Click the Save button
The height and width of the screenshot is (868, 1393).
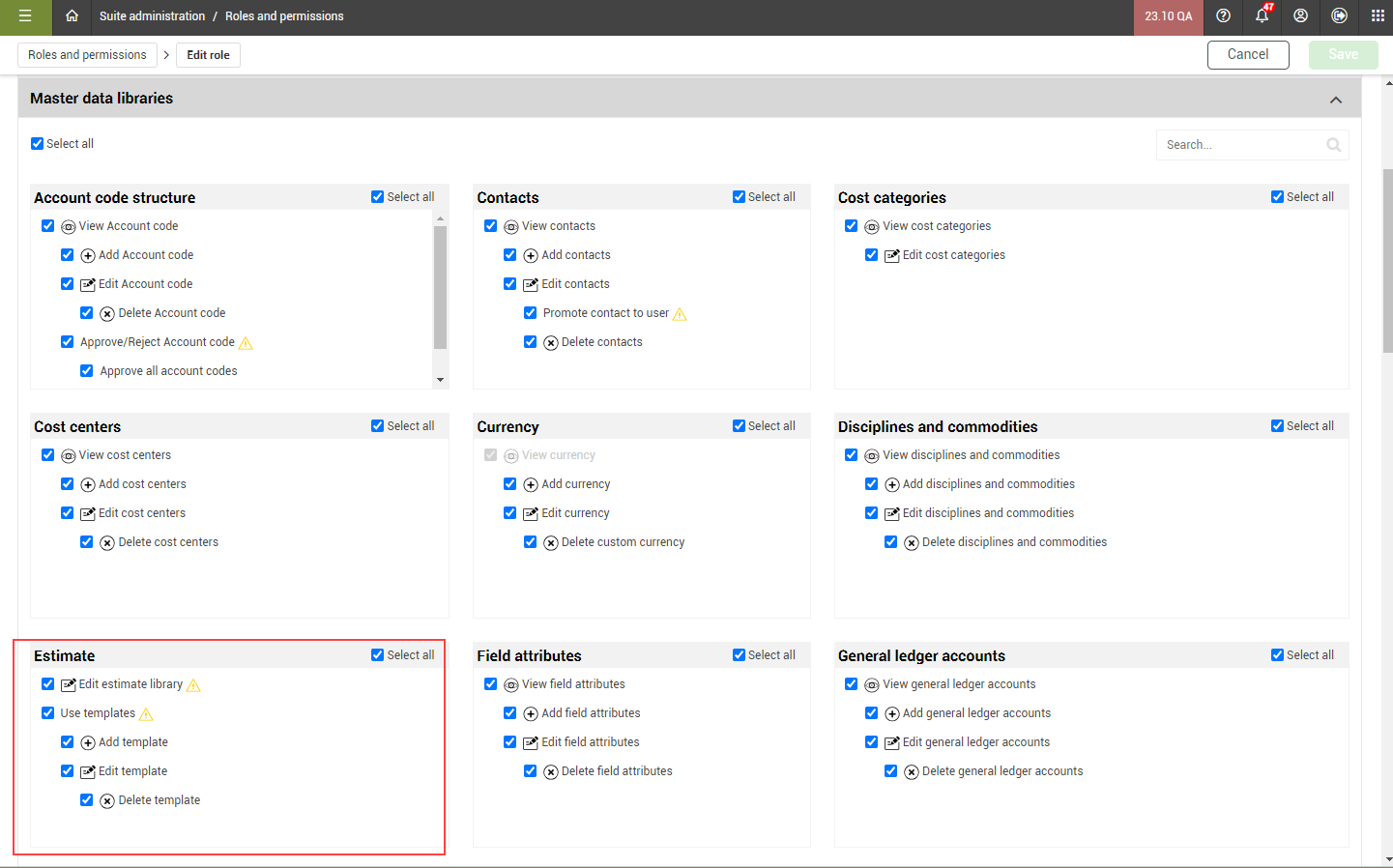(1343, 55)
